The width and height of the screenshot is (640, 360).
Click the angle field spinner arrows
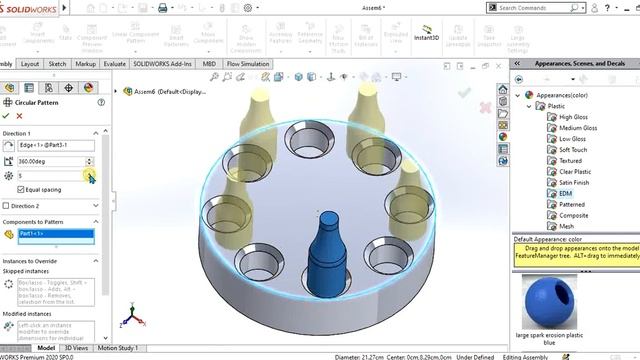pos(89,161)
